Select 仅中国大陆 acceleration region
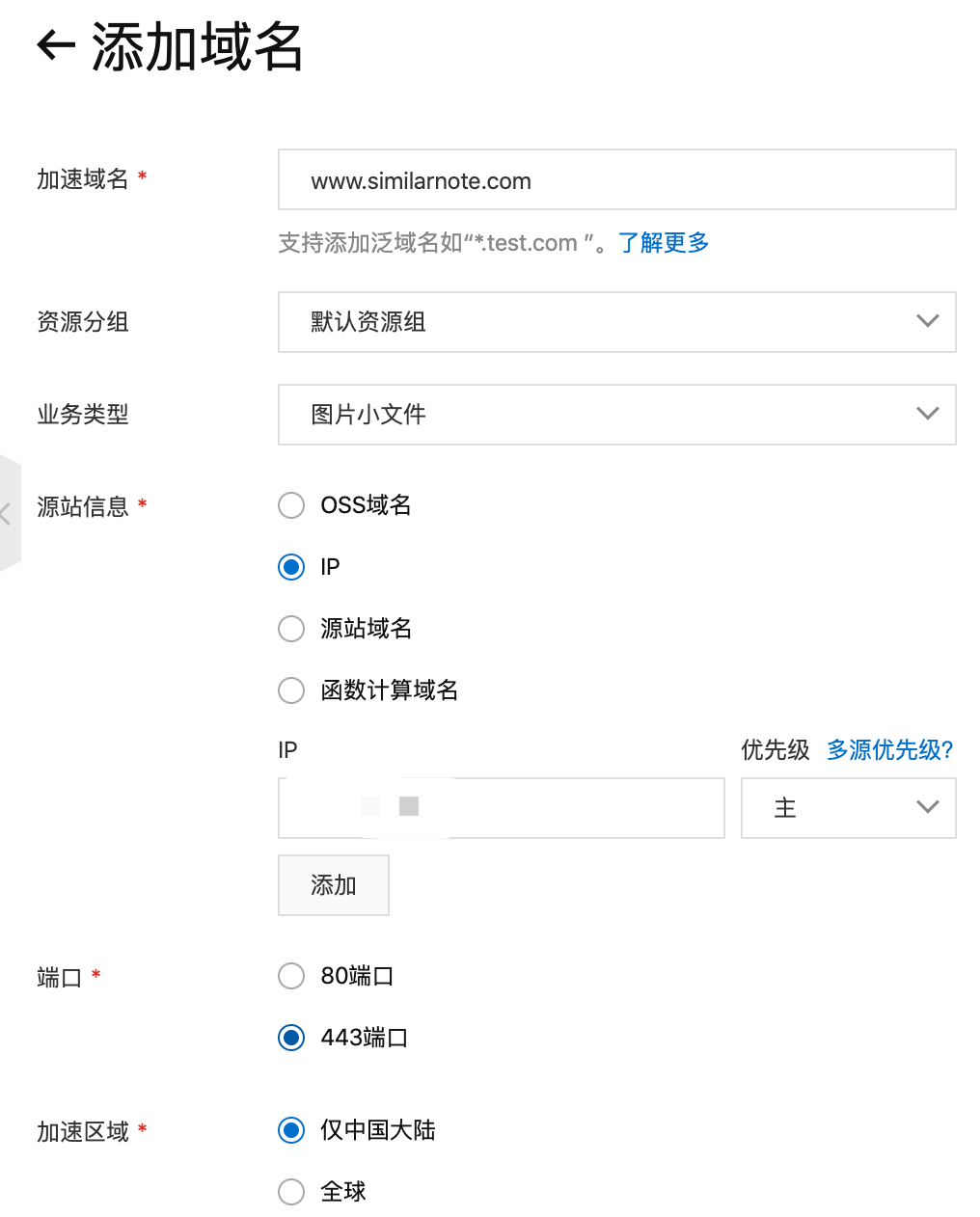The height and width of the screenshot is (1217, 980). [x=291, y=1130]
